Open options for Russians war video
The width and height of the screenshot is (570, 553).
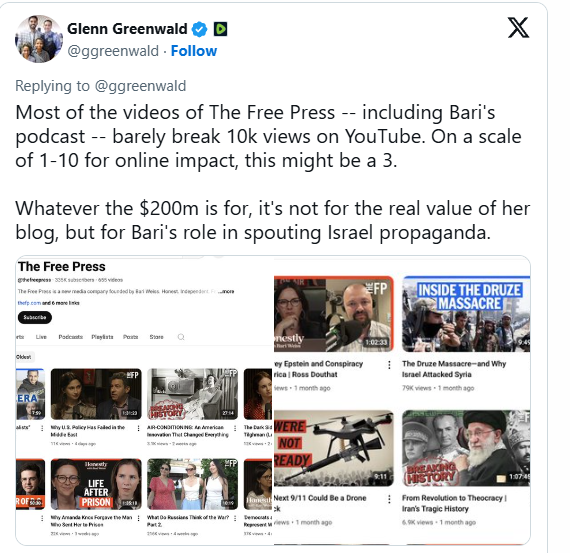click(235, 518)
